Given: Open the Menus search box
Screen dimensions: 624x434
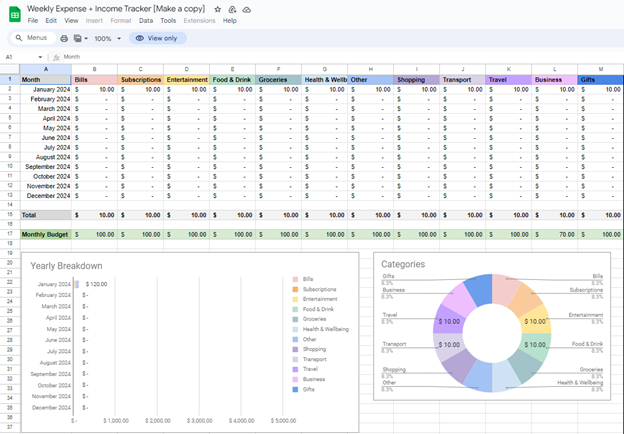Looking at the screenshot, I should [x=32, y=38].
